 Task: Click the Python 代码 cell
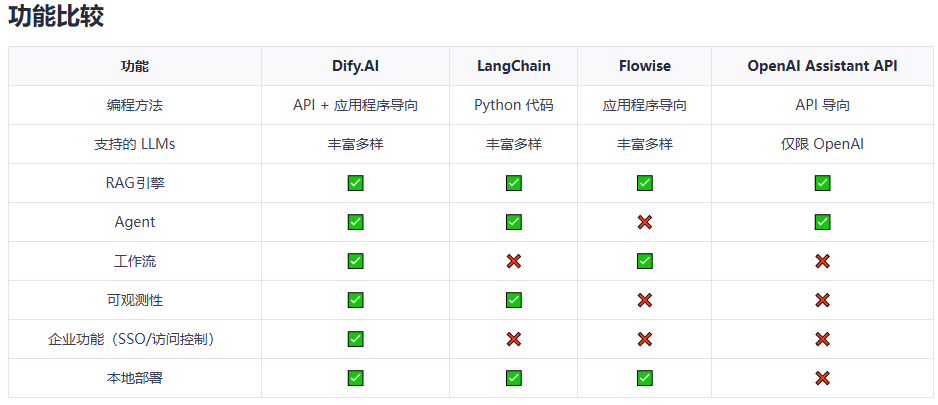[x=513, y=105]
